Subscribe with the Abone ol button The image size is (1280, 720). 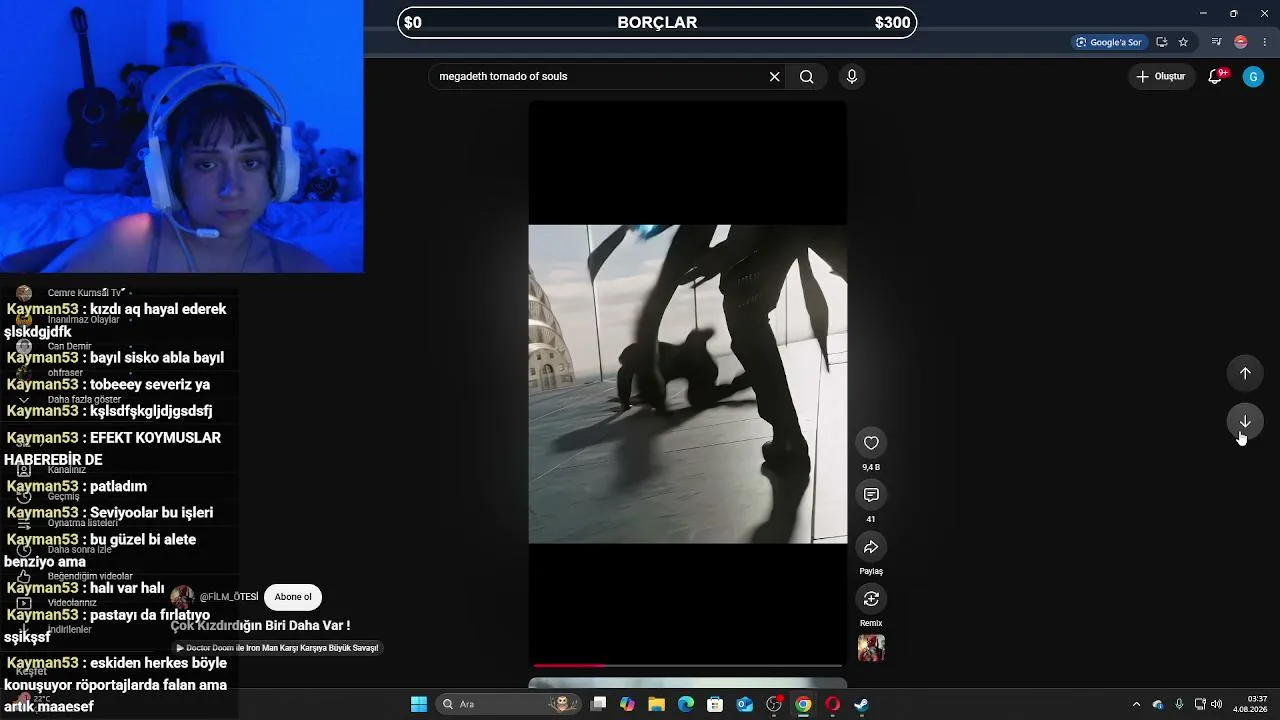pyautogui.click(x=293, y=597)
